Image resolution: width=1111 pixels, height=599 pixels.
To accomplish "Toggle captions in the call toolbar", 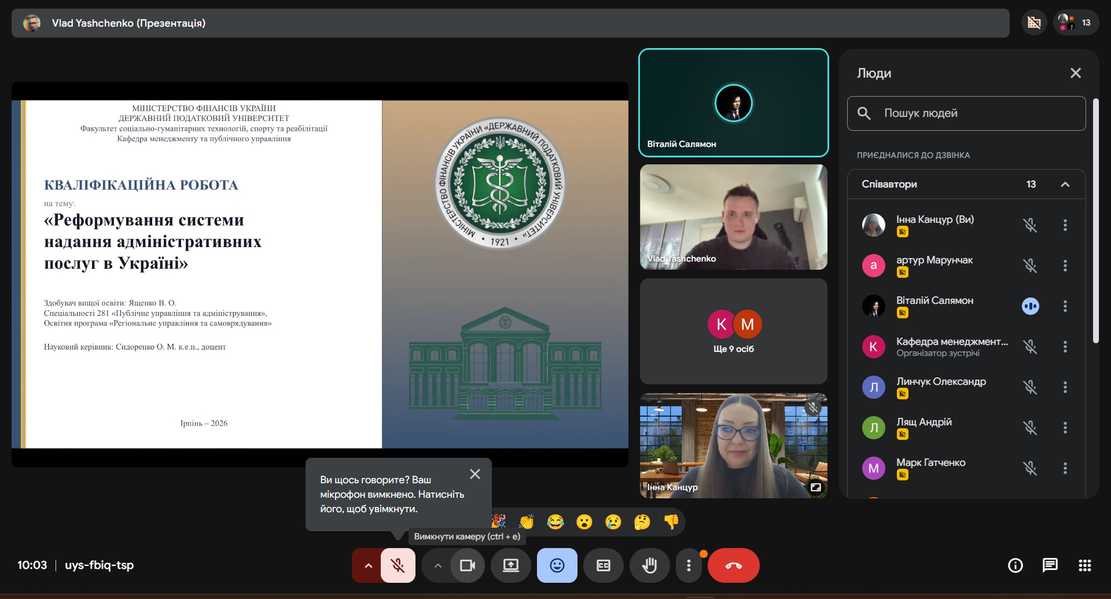I will tap(603, 565).
